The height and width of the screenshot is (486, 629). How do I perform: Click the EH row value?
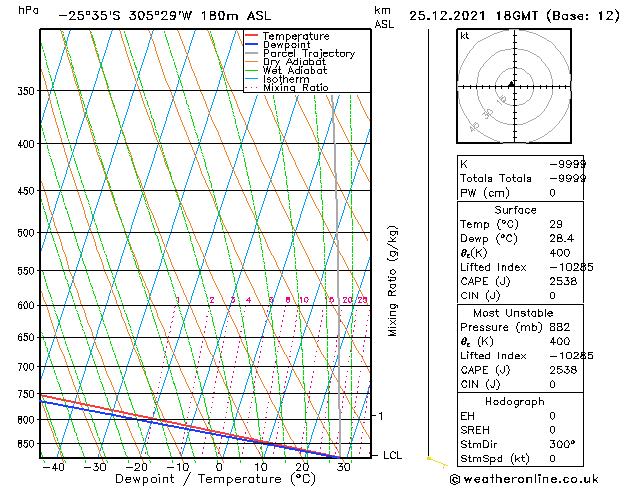pyautogui.click(x=552, y=416)
